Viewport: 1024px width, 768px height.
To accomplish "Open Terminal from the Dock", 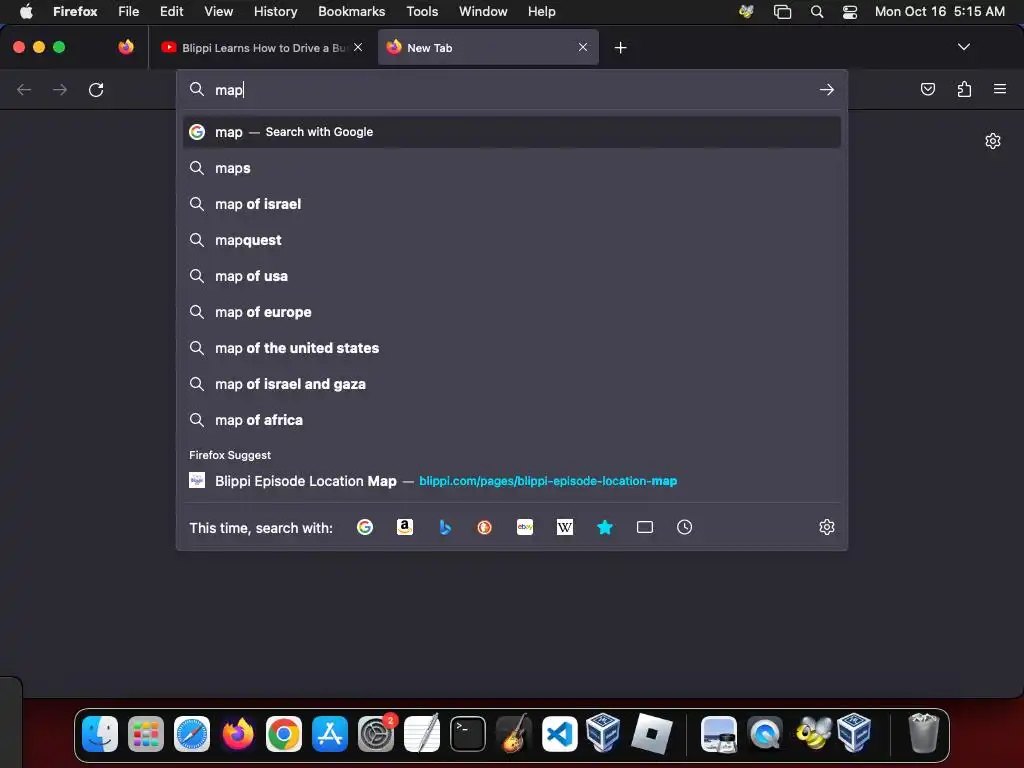I will coord(468,734).
